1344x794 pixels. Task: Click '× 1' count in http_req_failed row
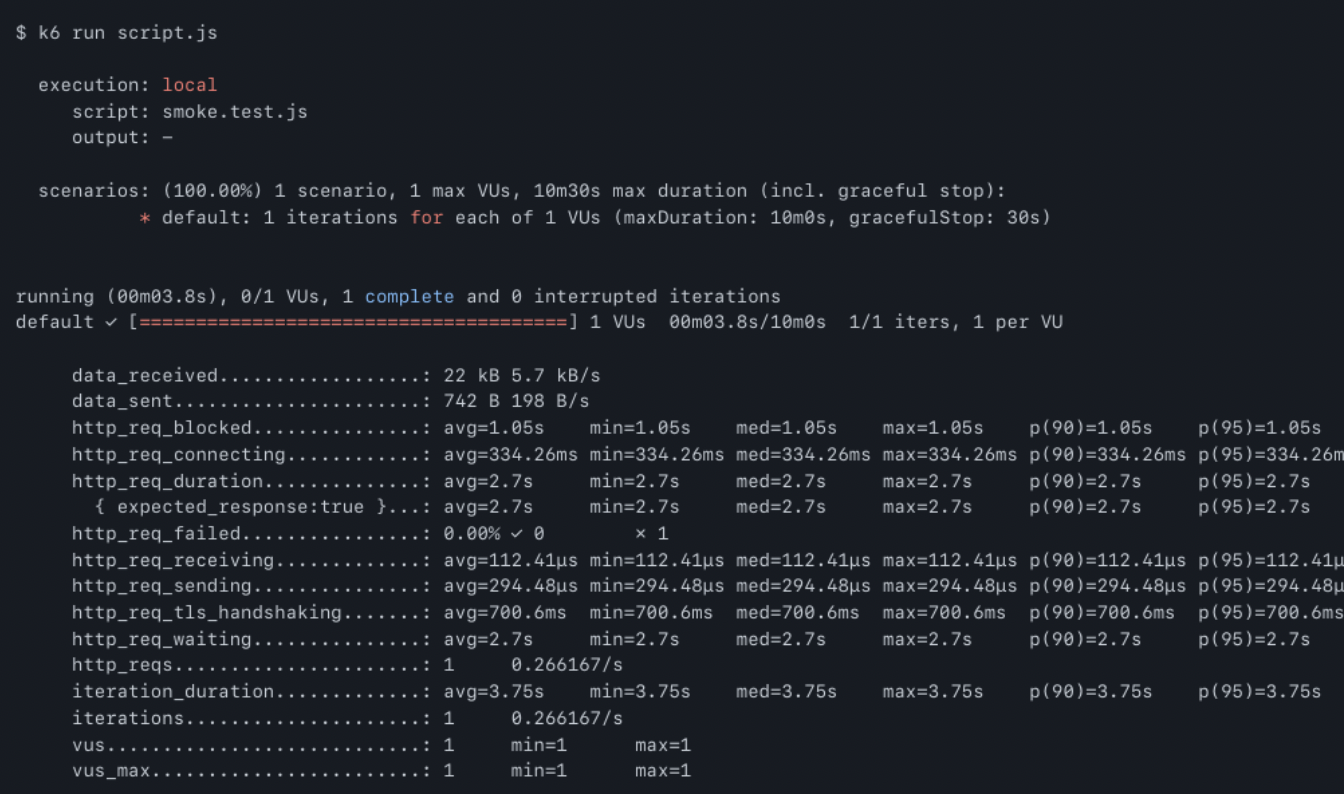click(651, 534)
